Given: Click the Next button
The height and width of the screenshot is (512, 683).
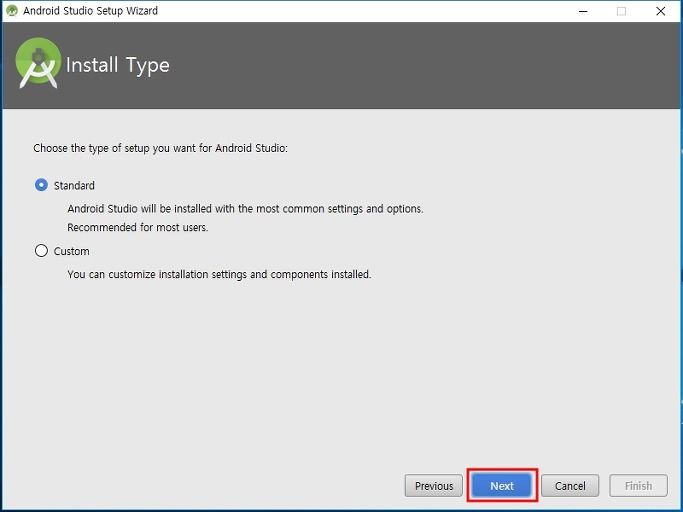Looking at the screenshot, I should coord(502,485).
